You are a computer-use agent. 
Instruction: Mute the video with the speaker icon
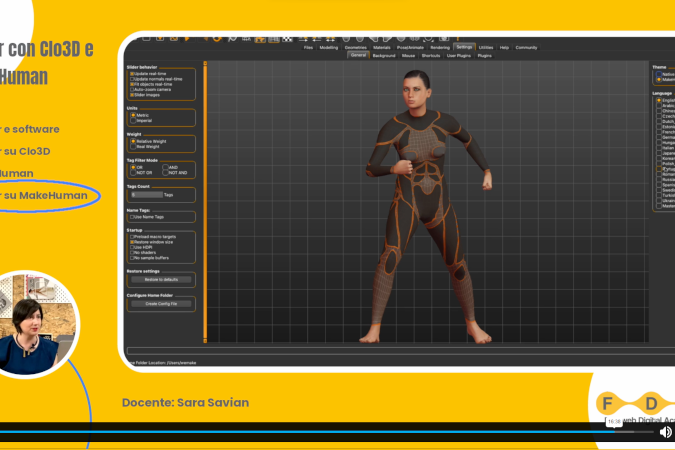point(665,432)
